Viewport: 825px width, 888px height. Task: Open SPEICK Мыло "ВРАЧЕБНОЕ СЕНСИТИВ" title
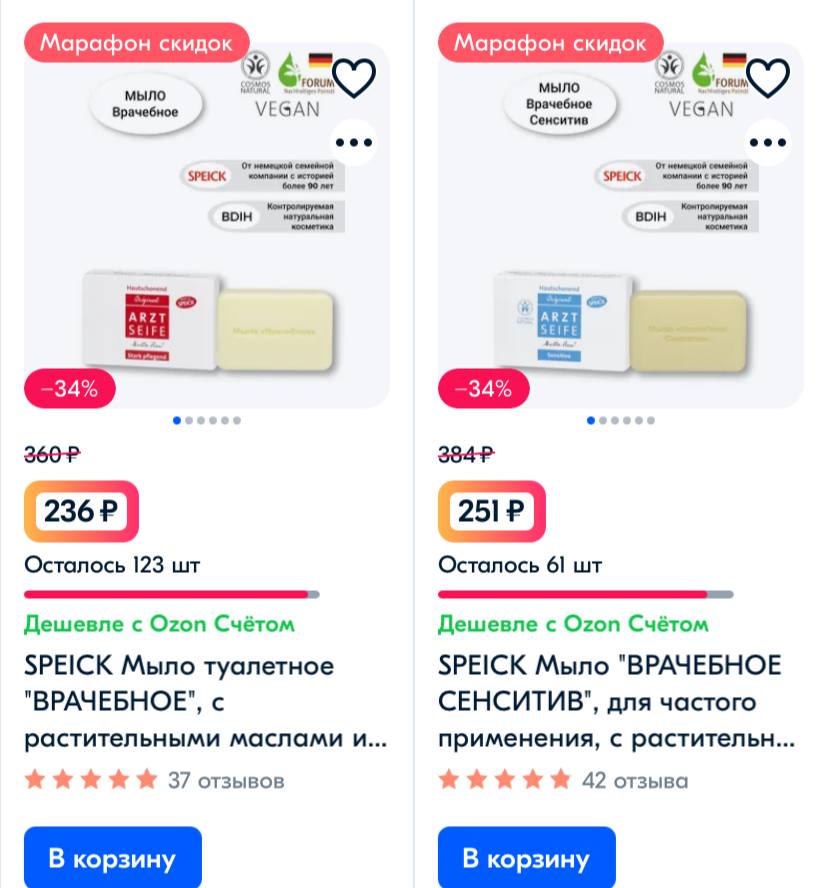[617, 701]
